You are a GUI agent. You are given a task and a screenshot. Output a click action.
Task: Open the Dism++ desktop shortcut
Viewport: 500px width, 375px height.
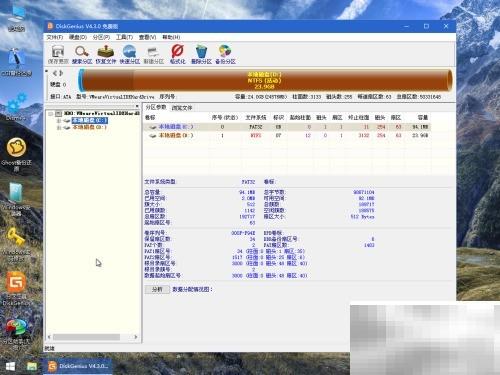[x=16, y=107]
